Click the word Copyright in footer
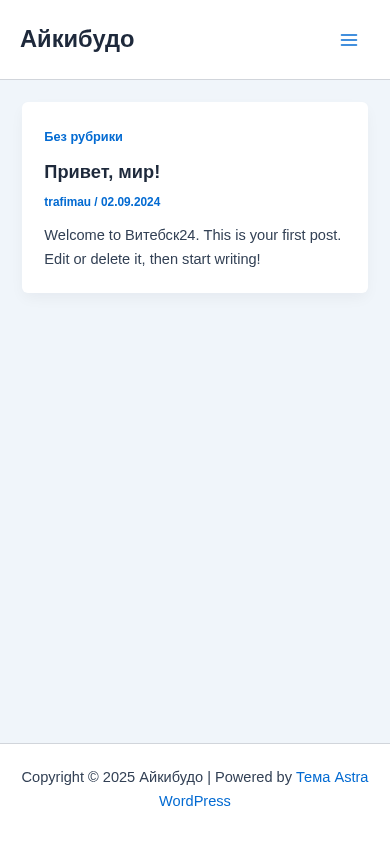The image size is (390, 844). click(x=53, y=777)
